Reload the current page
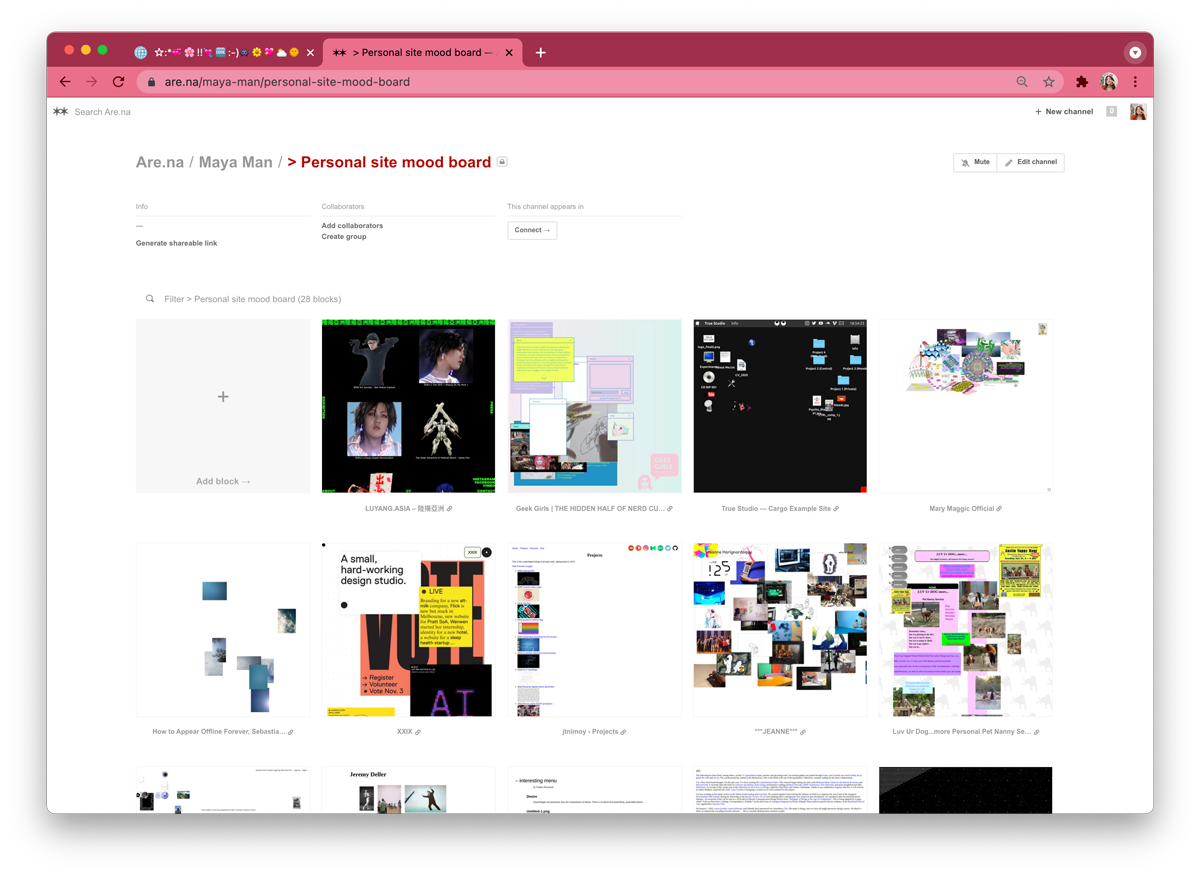 coord(118,82)
